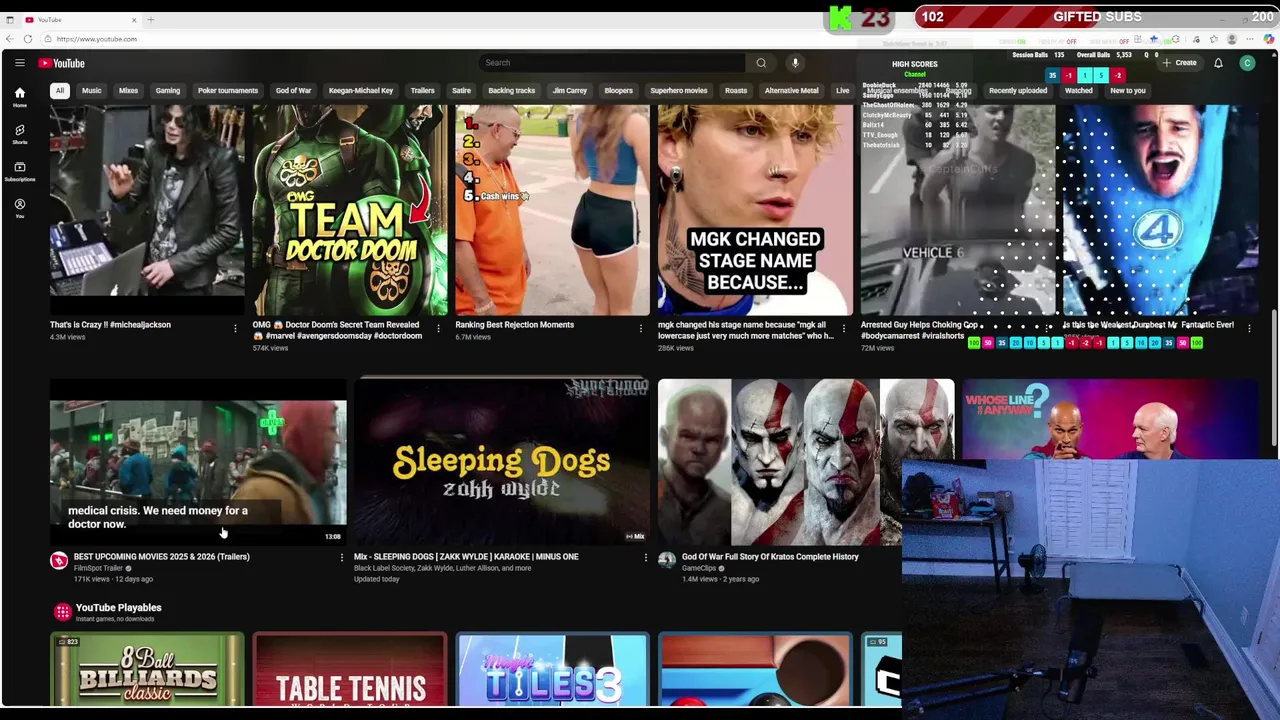The image size is (1280, 720).
Task: Click the YouTube search field
Action: [x=612, y=63]
